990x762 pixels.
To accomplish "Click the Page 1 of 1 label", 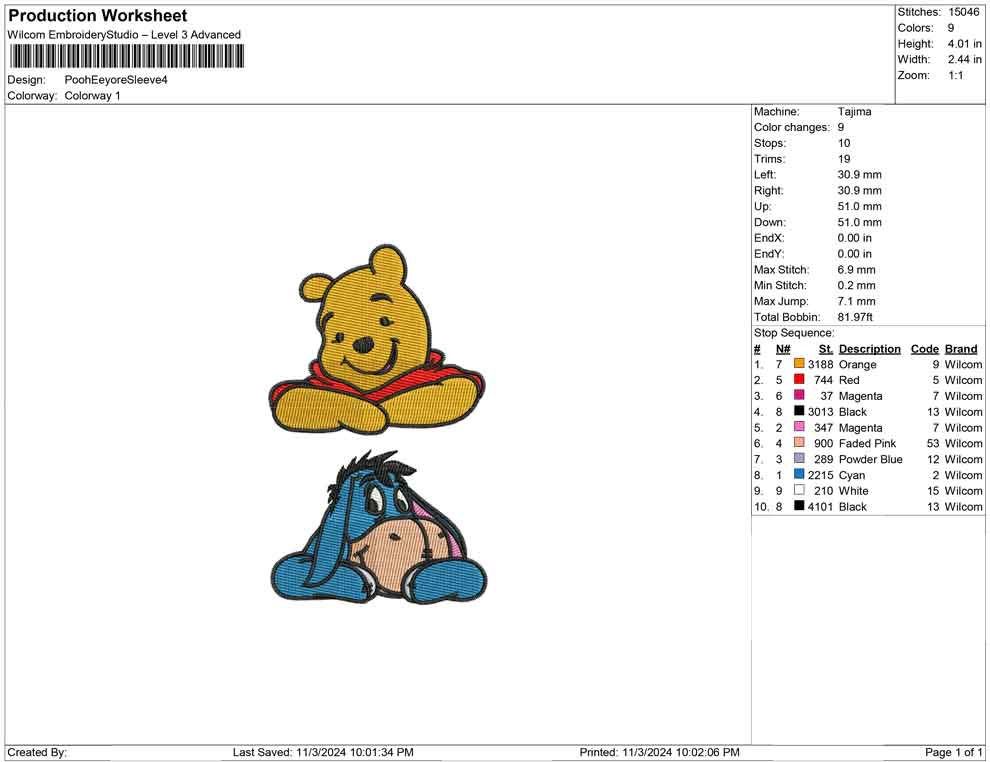I will pyautogui.click(x=953, y=752).
